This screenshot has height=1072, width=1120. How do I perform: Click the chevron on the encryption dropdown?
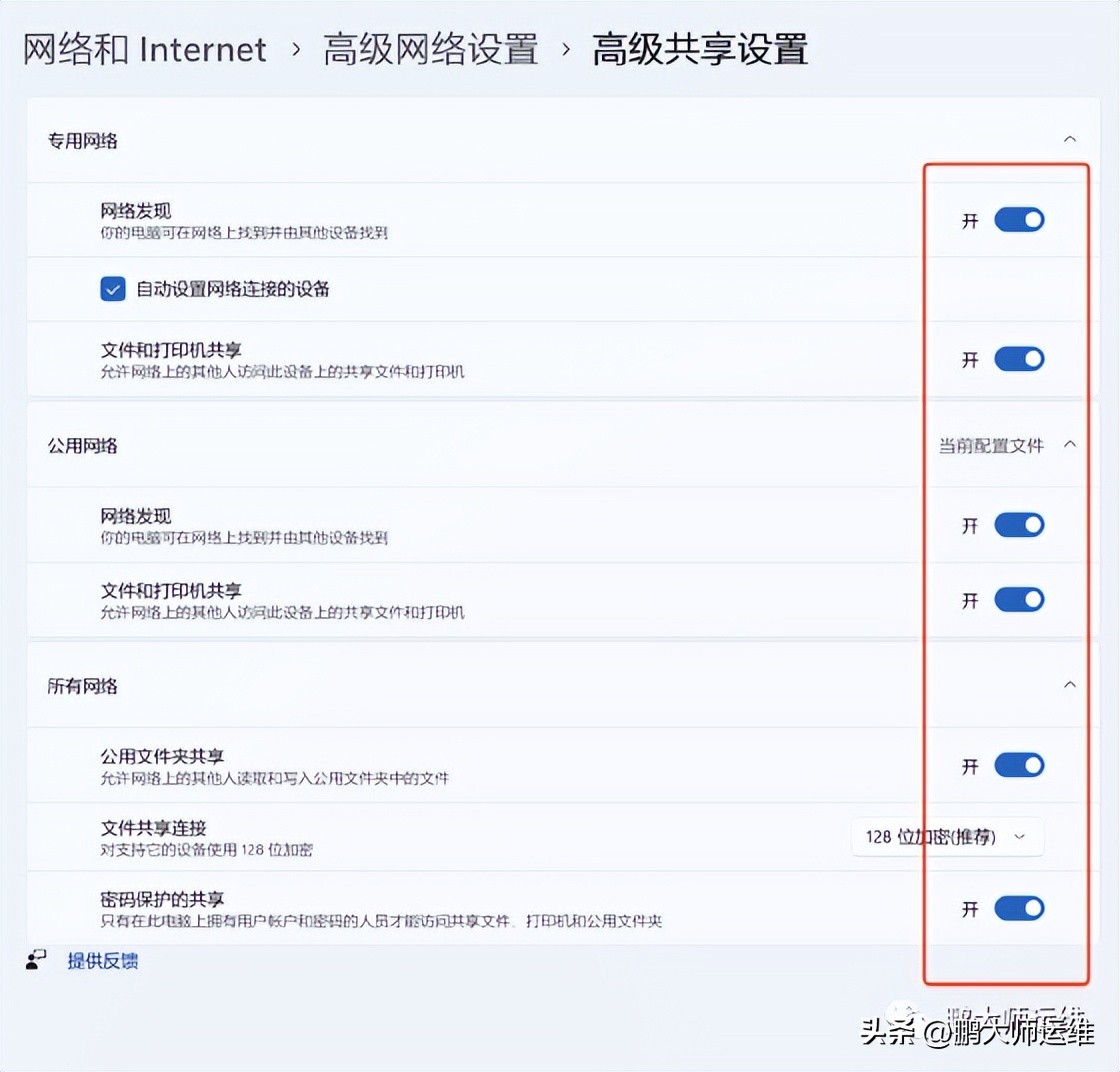coord(1019,838)
